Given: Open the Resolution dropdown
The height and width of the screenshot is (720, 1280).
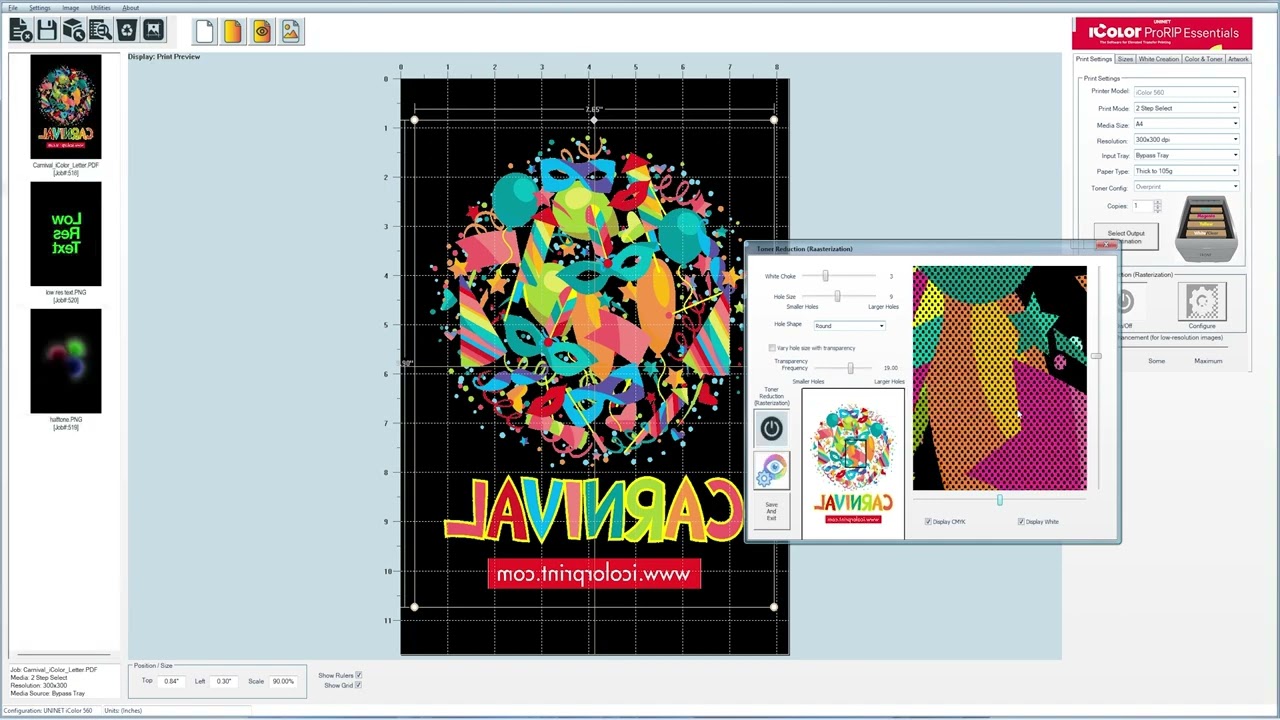Looking at the screenshot, I should (x=1186, y=140).
